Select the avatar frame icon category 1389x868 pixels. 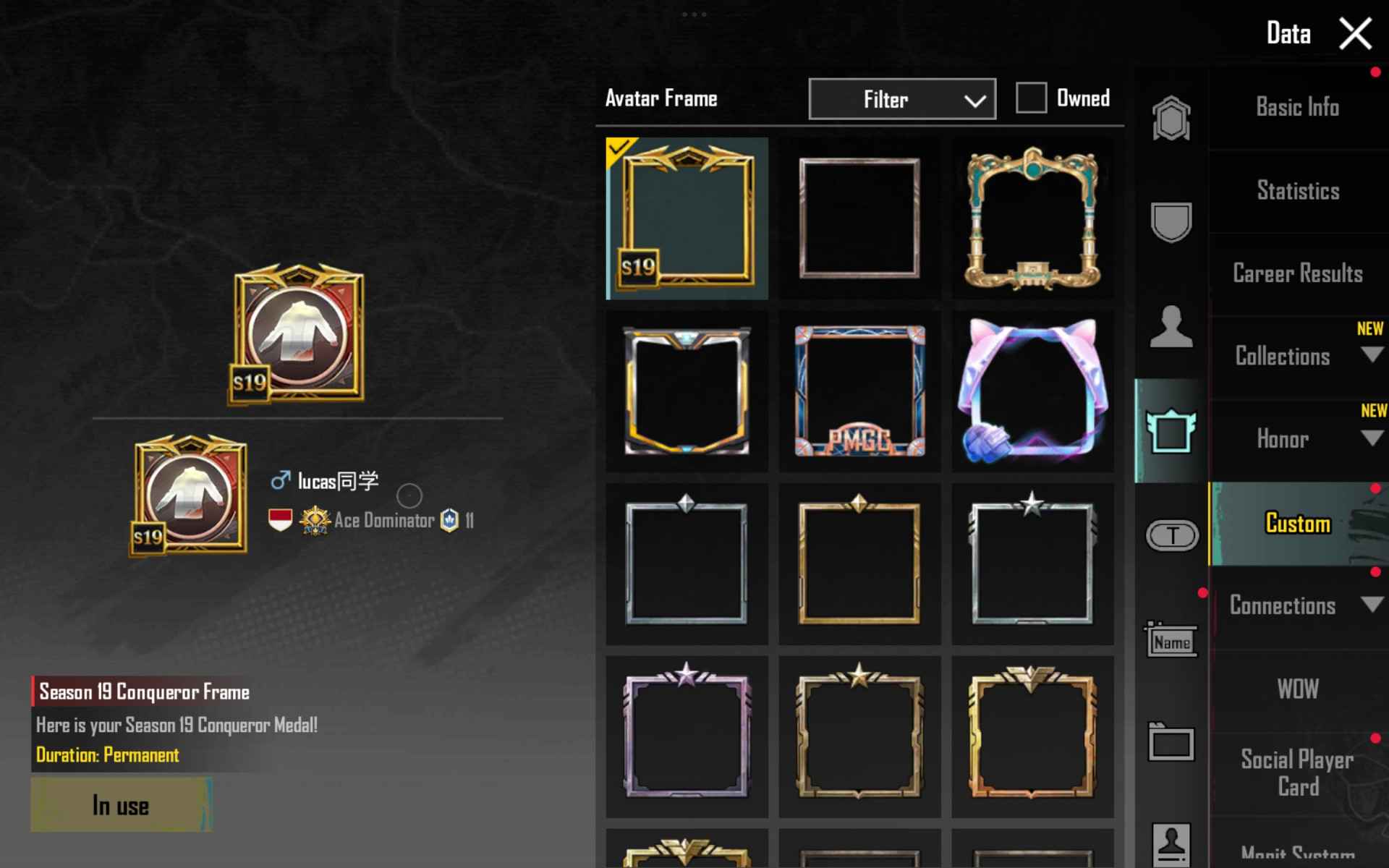pos(1171,430)
